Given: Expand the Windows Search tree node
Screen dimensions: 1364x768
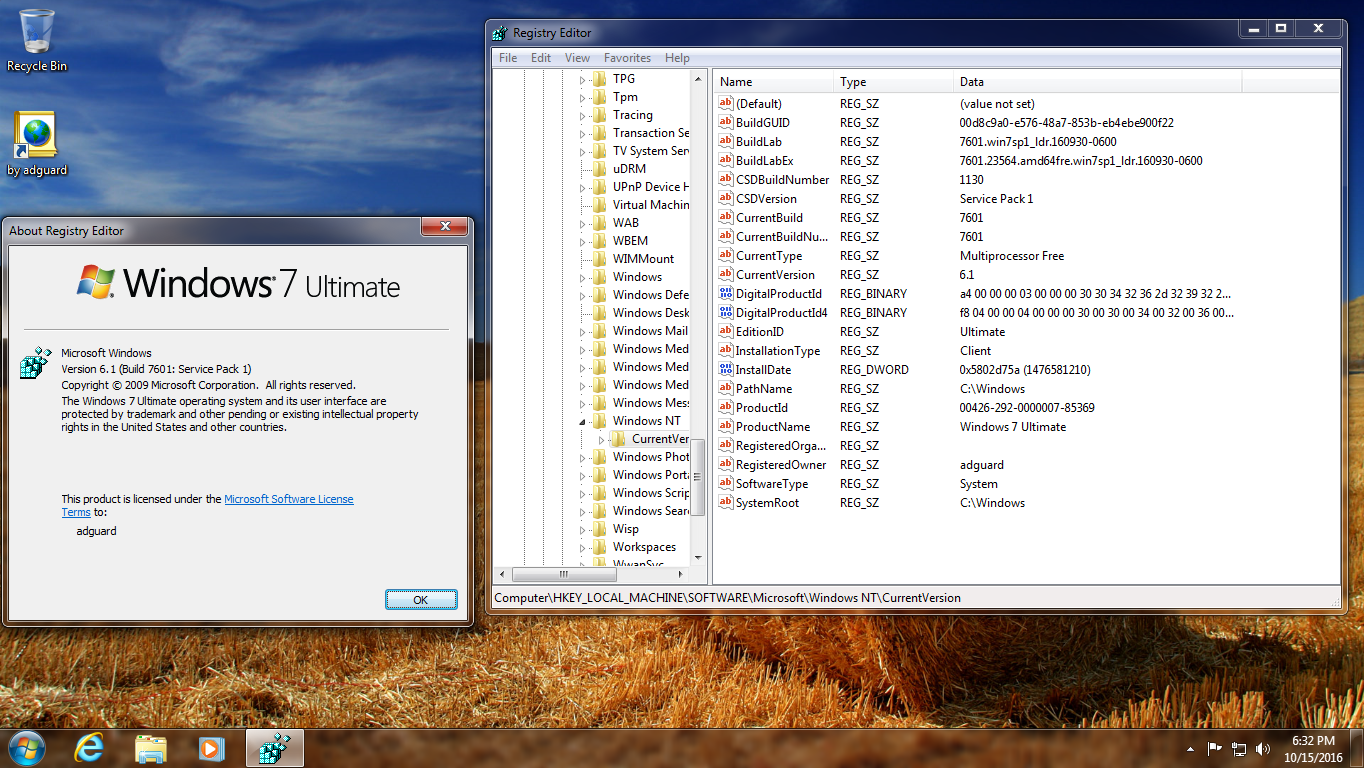Looking at the screenshot, I should pyautogui.click(x=583, y=511).
